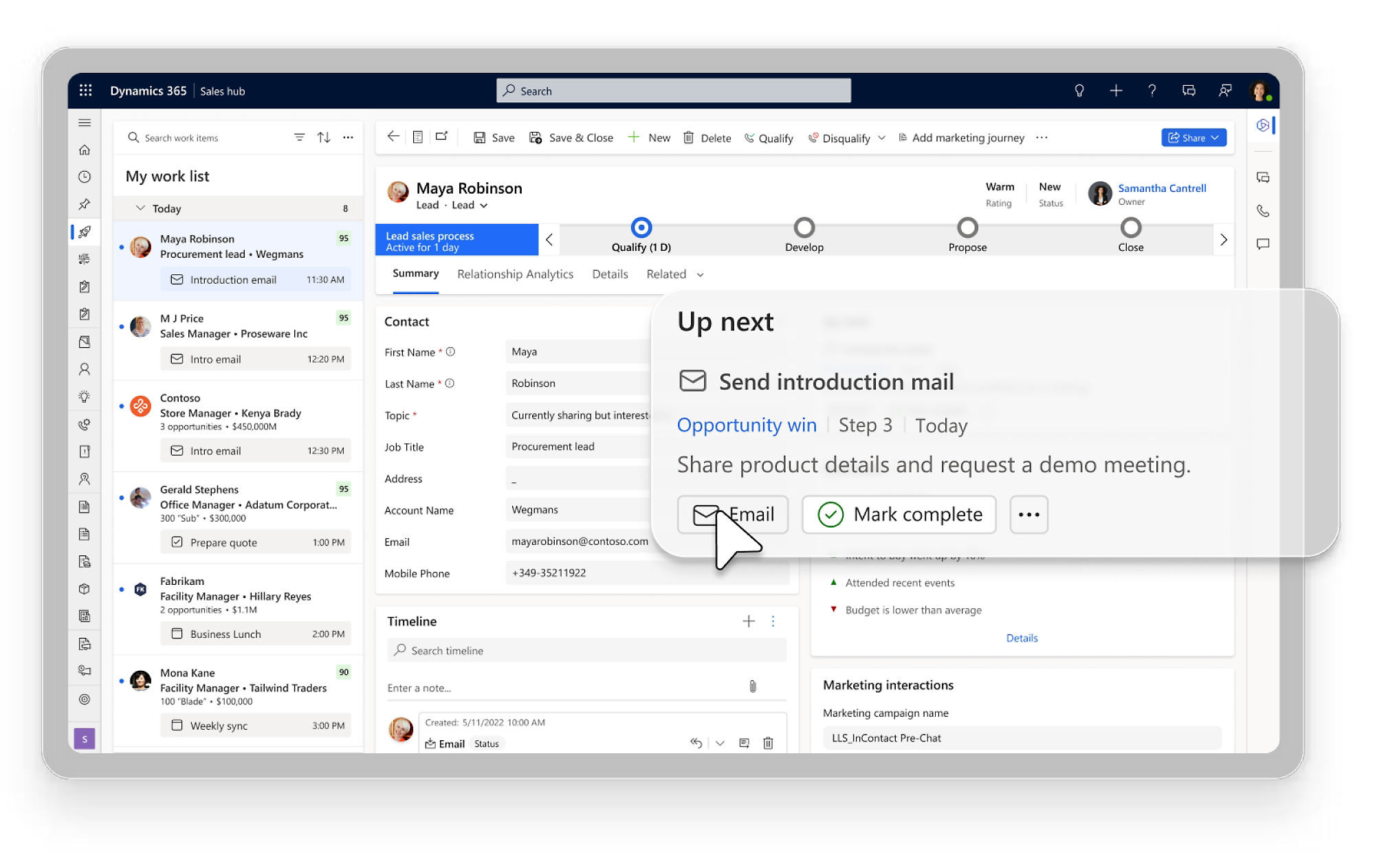Click the Search timeline field
Viewport: 1375px width, 868px height.
[586, 650]
